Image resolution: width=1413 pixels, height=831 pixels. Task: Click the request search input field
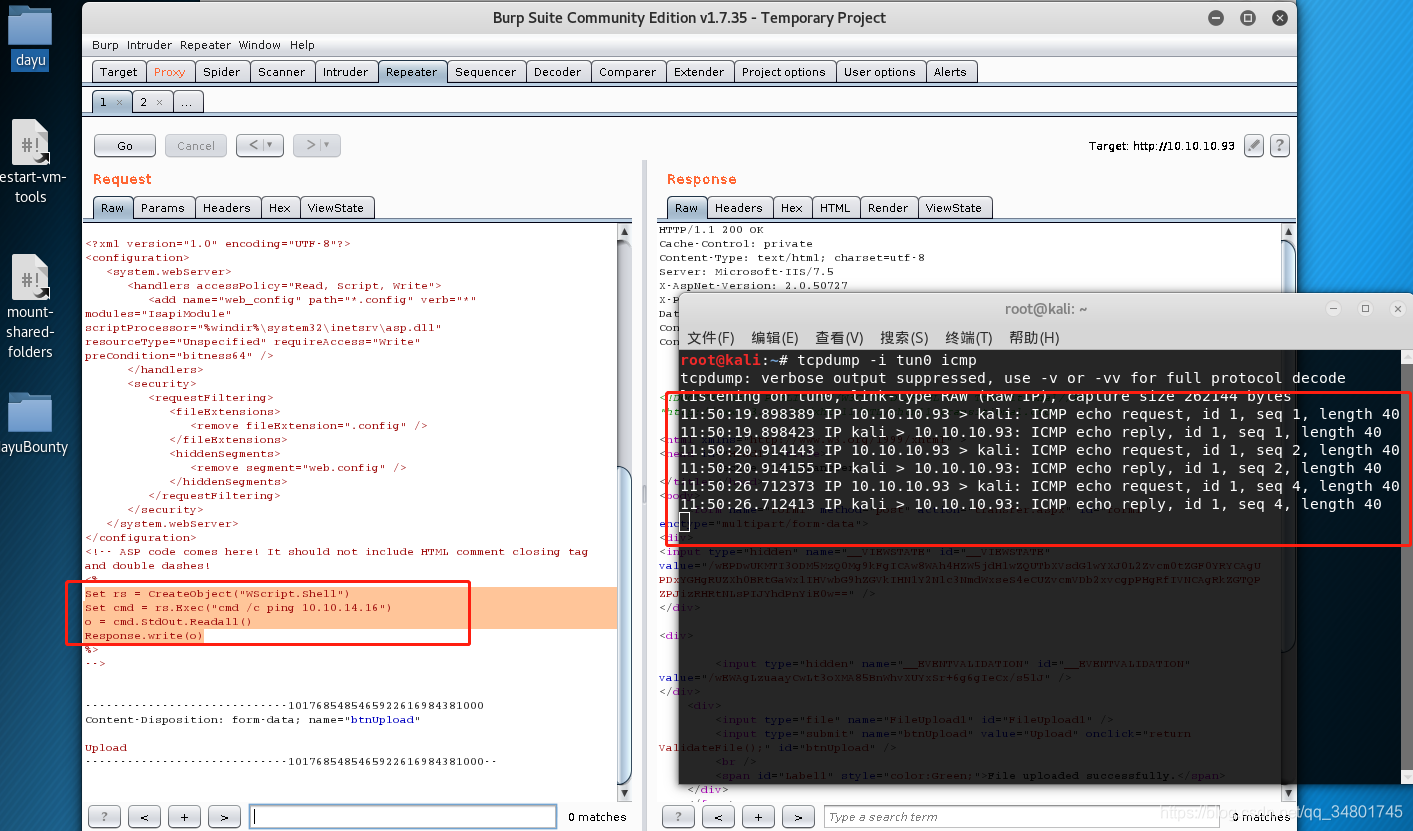tap(403, 817)
